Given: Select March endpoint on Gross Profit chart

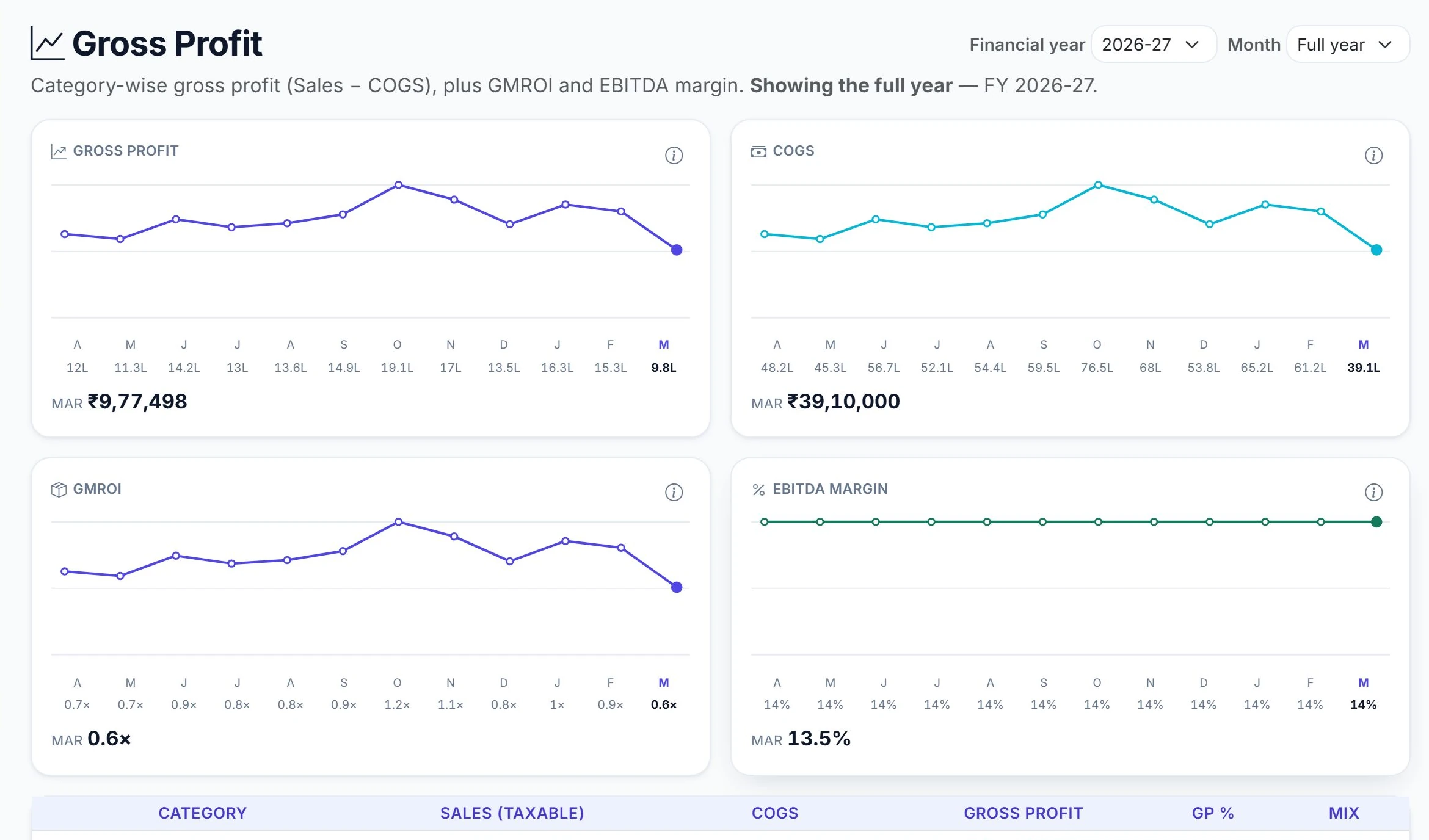Looking at the screenshot, I should tap(677, 250).
